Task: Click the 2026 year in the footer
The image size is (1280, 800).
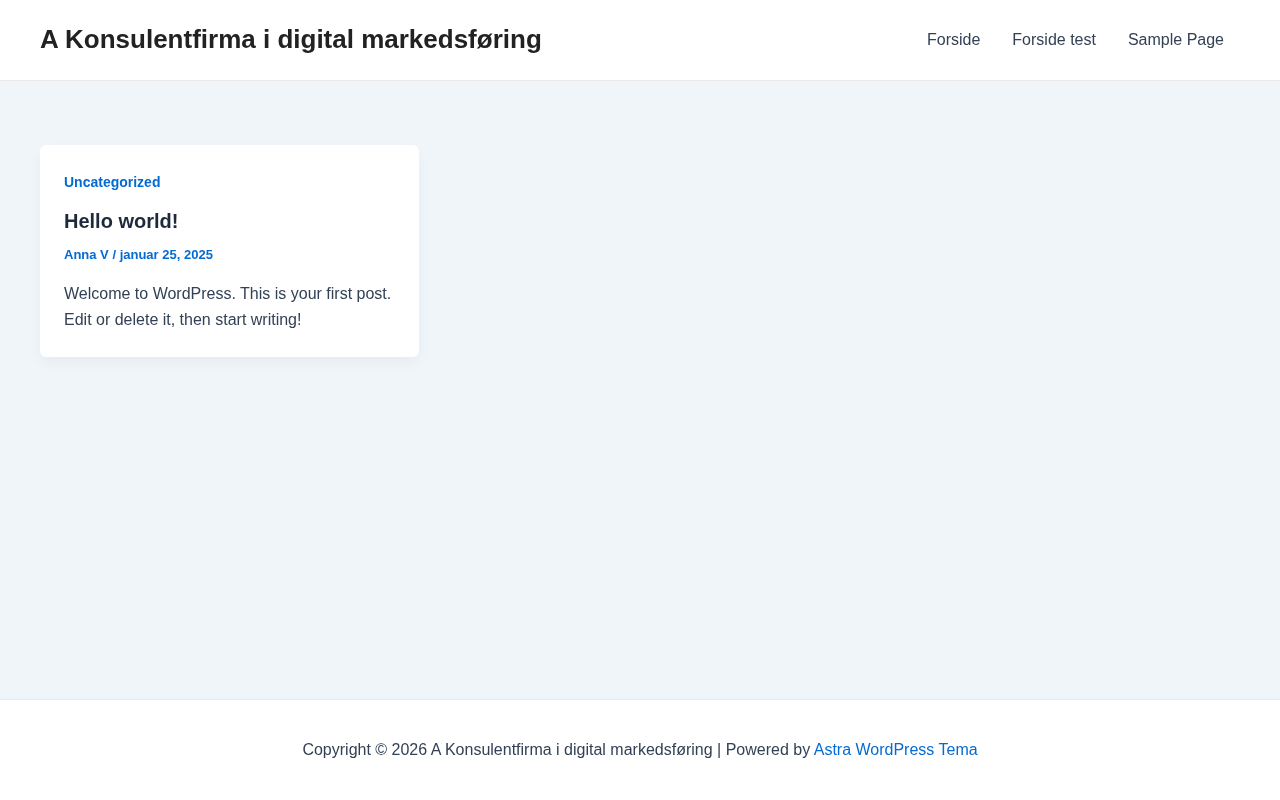Action: point(408,750)
